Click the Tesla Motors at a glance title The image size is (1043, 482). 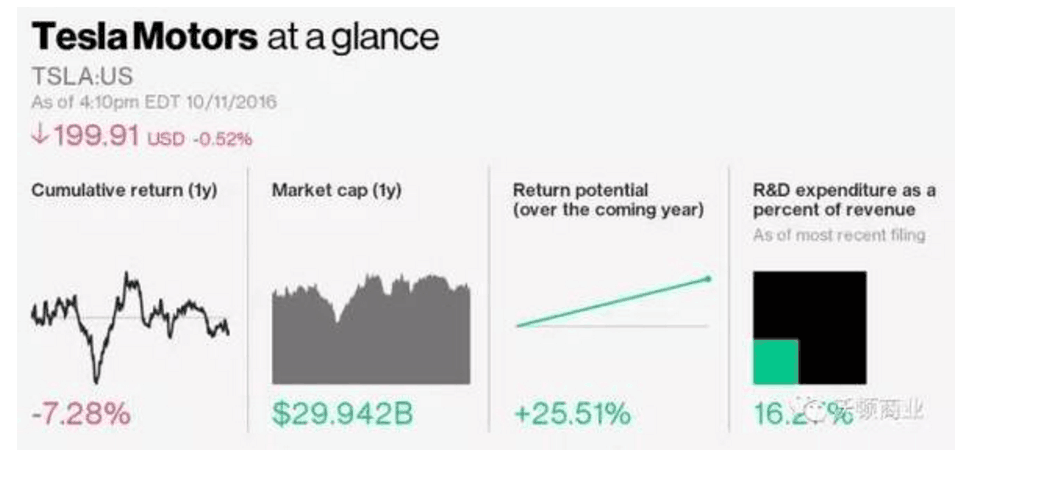tap(235, 37)
